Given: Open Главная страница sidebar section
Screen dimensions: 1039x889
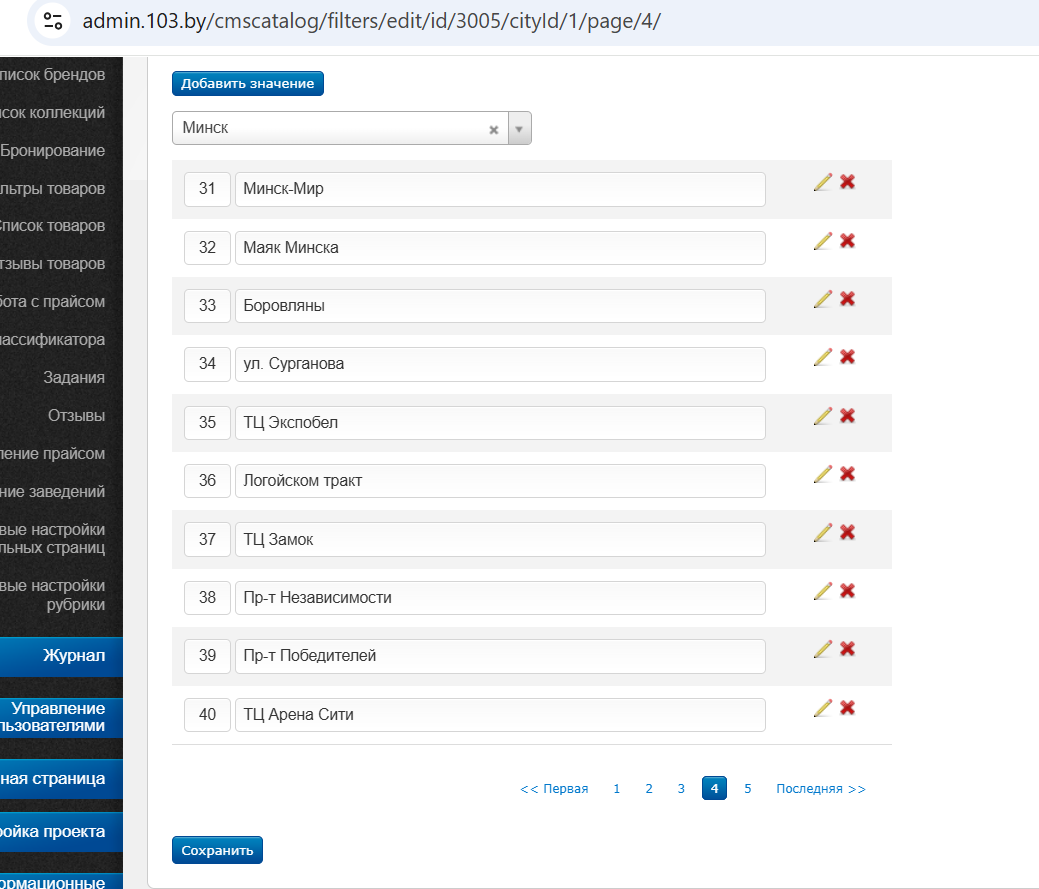Looking at the screenshot, I should click(x=61, y=778).
